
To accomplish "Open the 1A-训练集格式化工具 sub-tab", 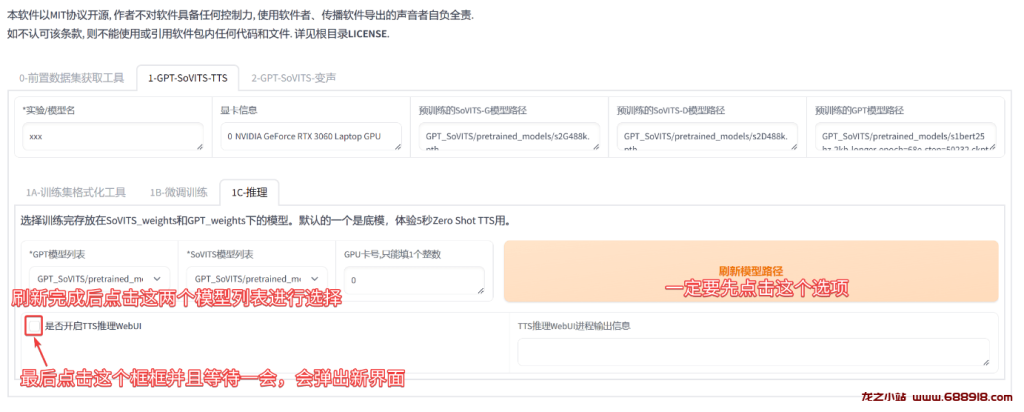I will point(76,192).
